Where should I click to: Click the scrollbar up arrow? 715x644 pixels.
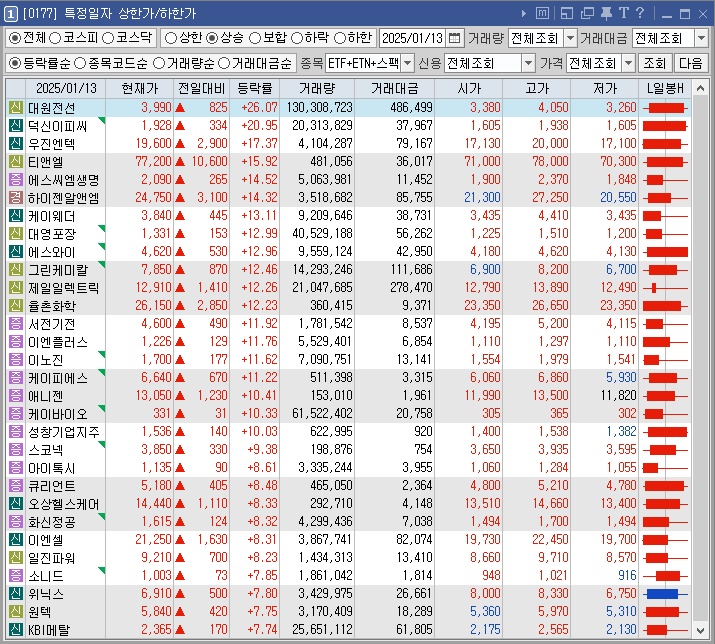coord(700,88)
